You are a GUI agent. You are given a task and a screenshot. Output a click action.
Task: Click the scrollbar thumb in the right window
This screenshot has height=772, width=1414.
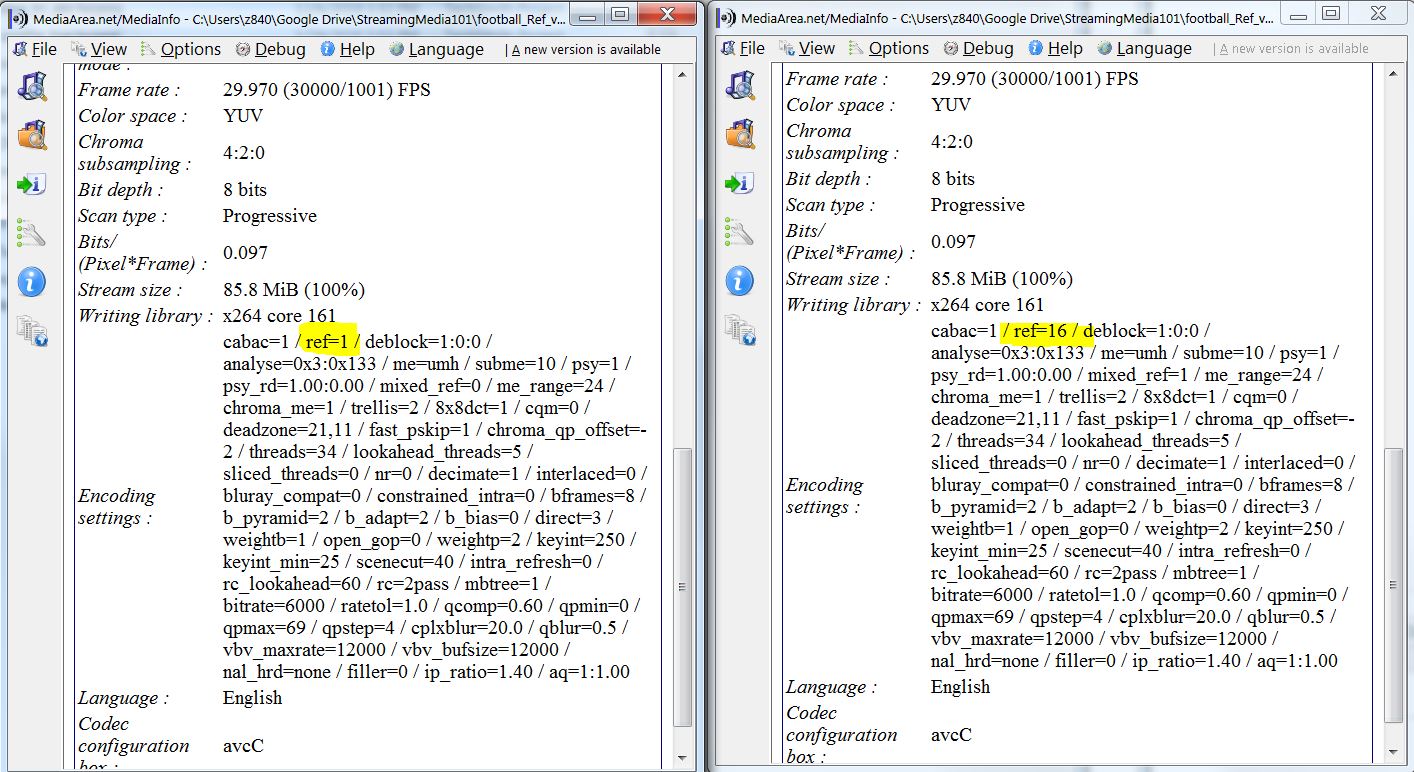(x=1392, y=585)
